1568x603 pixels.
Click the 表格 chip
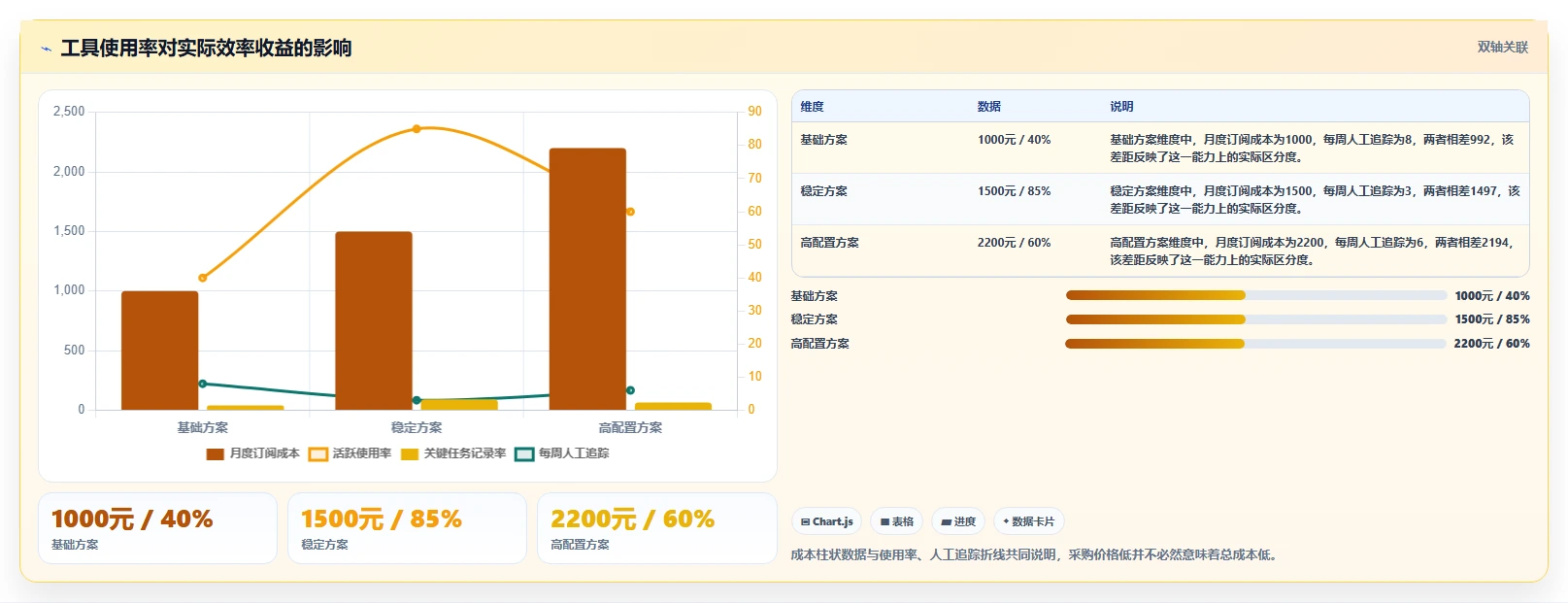[897, 521]
